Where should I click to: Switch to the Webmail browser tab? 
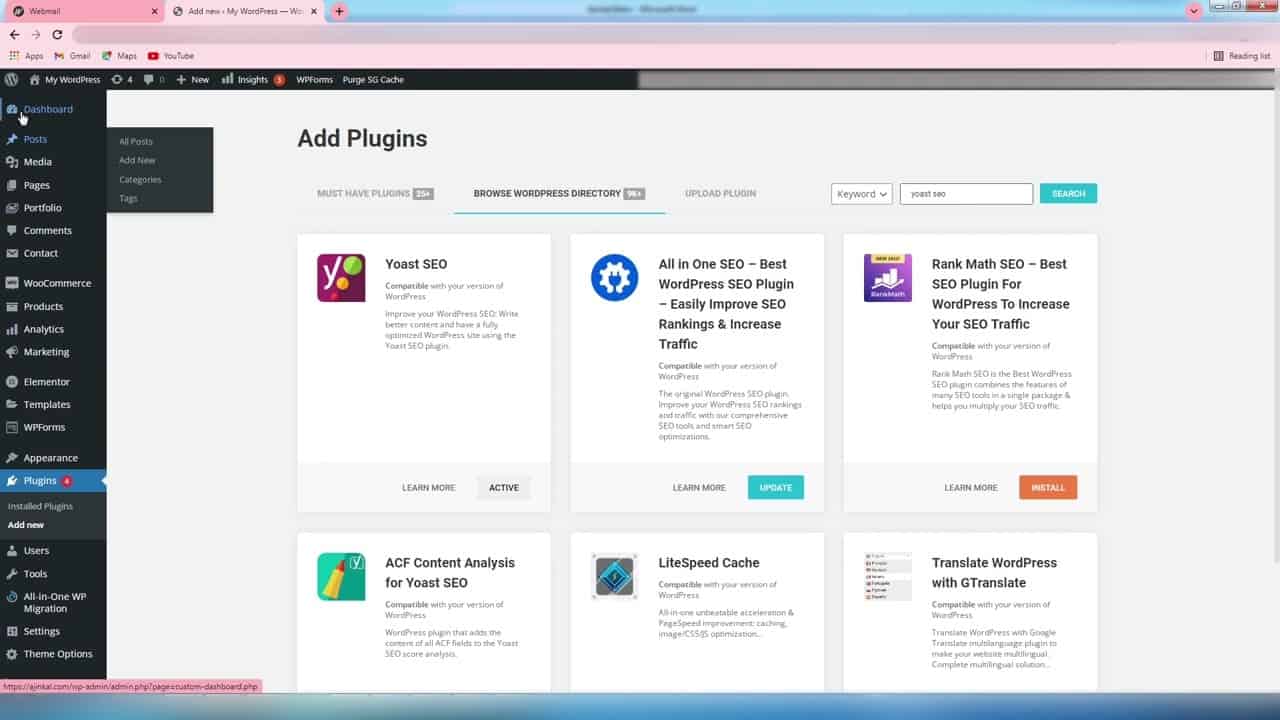coord(82,11)
